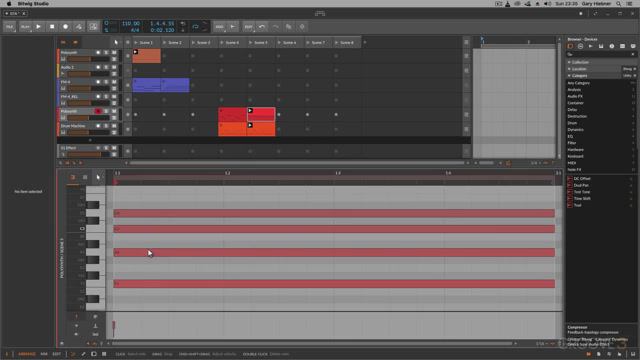640x360 pixels.
Task: Play the red Polysynth clip in Scene 5
Action: coord(250,111)
